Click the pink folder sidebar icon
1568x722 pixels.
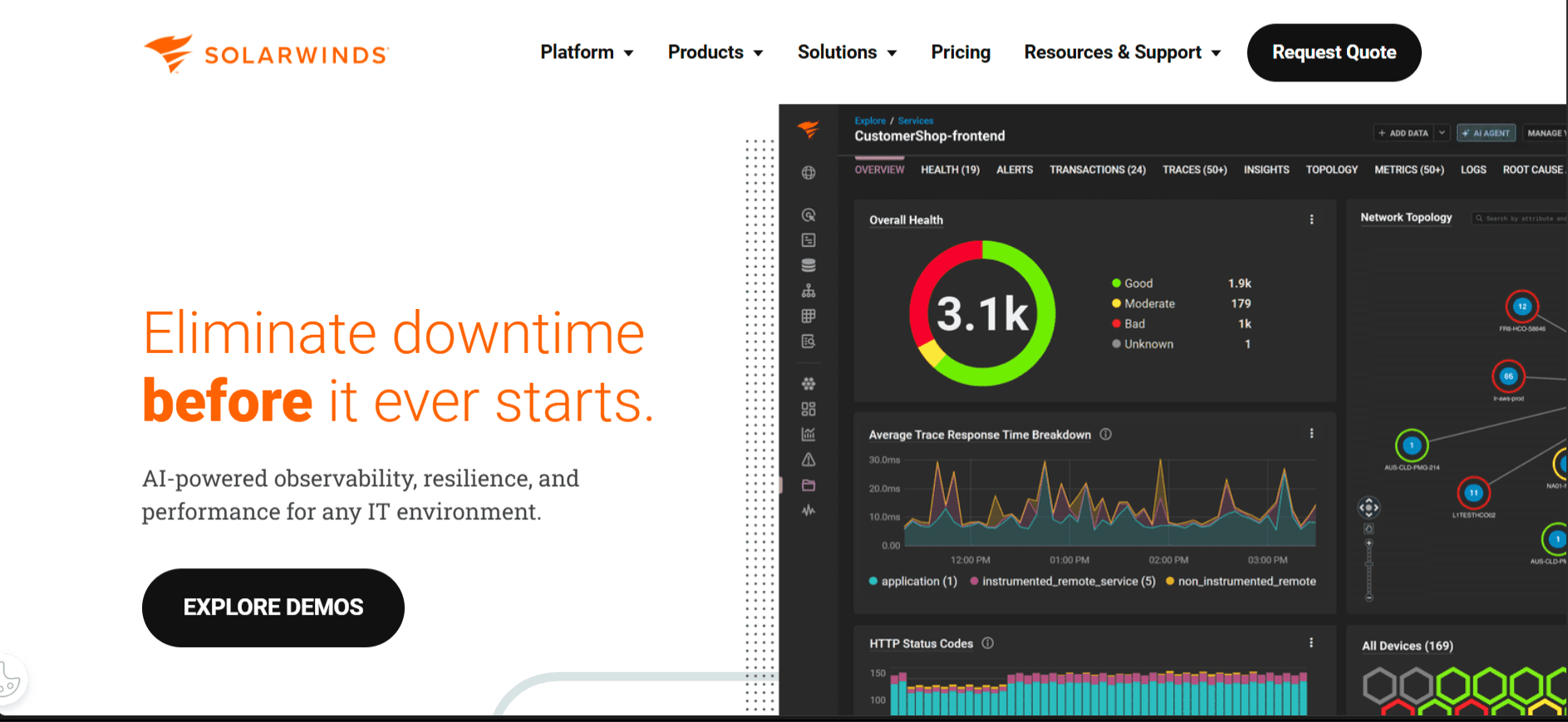[x=809, y=485]
